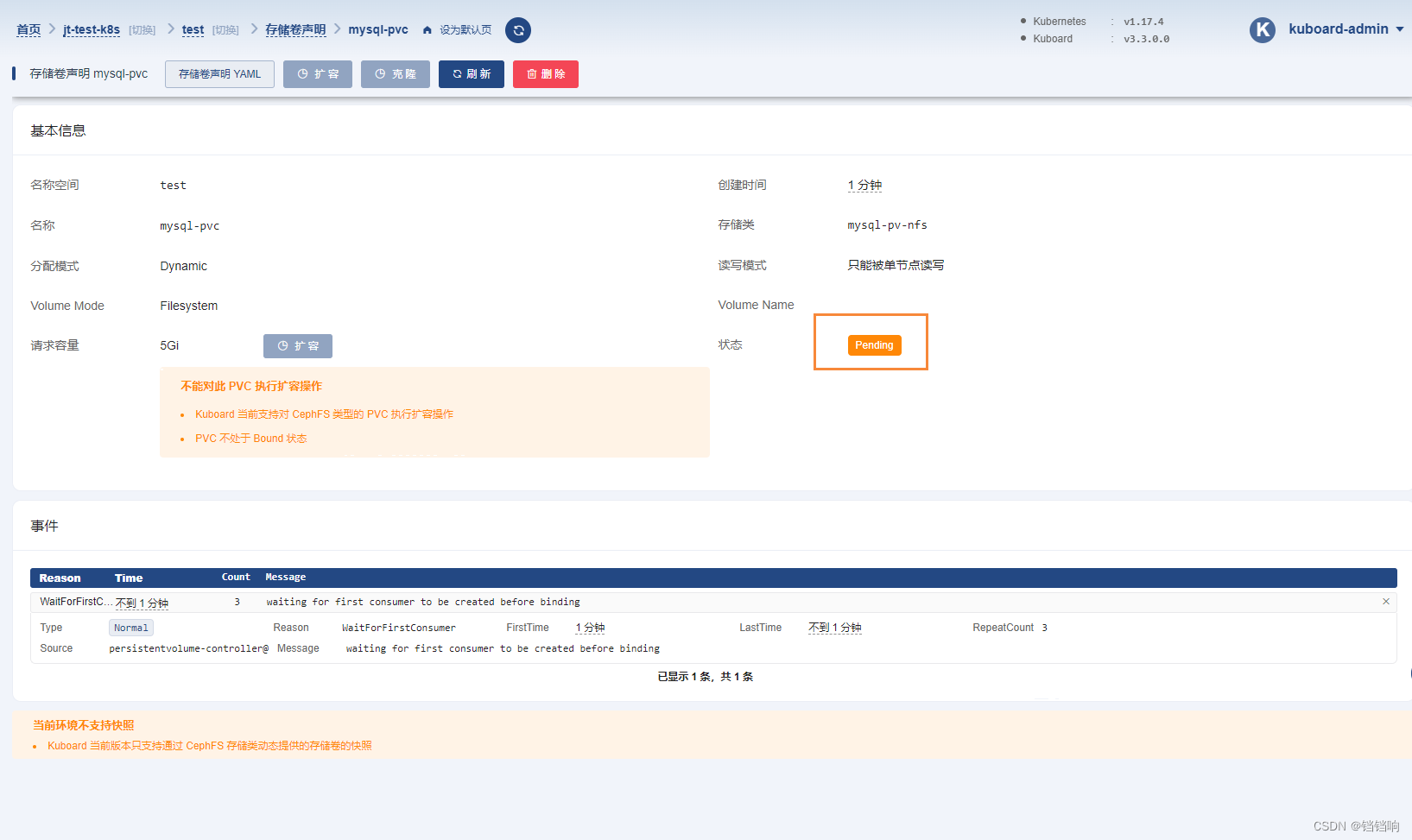This screenshot has width=1412, height=840.
Task: Click the 不能对此 PVC 执行扩容操作 warning title
Action: pyautogui.click(x=251, y=386)
